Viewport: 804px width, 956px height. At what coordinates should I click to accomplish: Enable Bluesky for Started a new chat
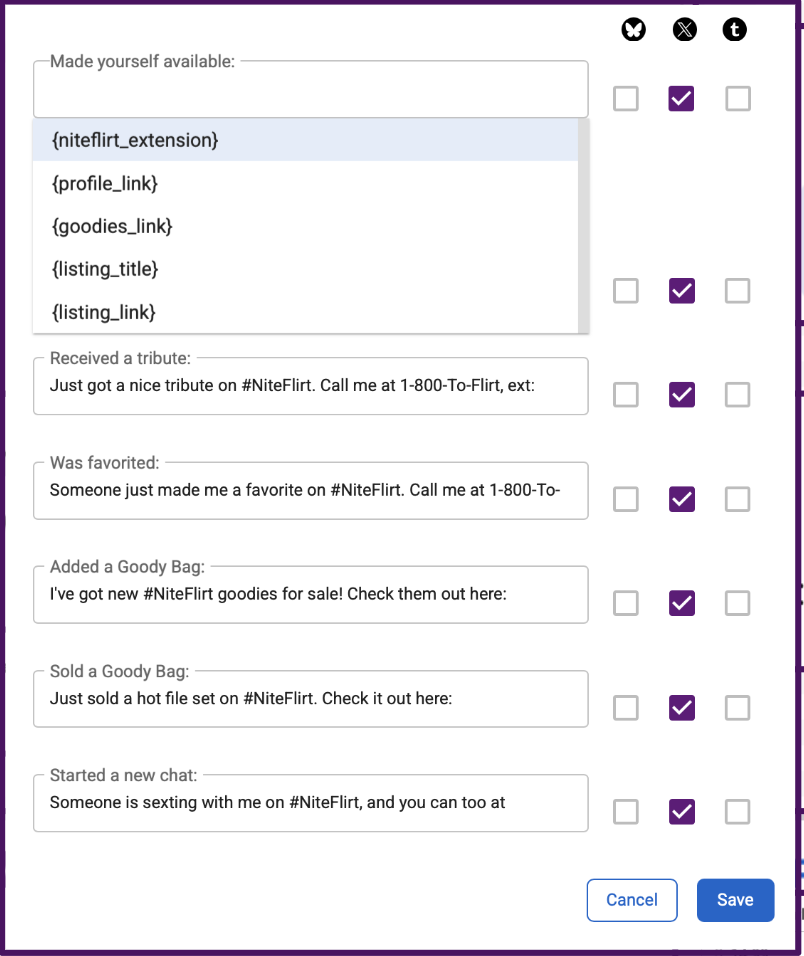626,812
